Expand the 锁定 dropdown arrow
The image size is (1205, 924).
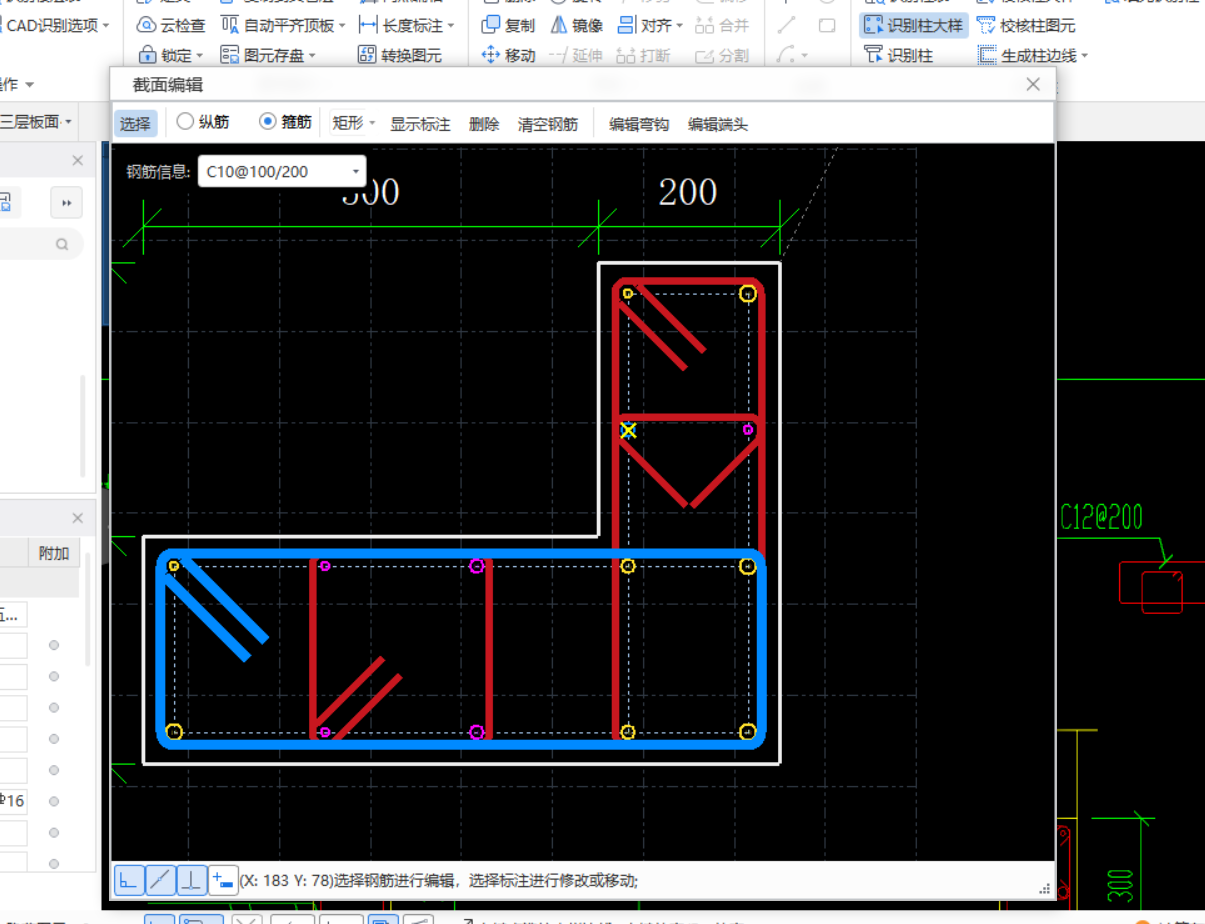[200, 57]
